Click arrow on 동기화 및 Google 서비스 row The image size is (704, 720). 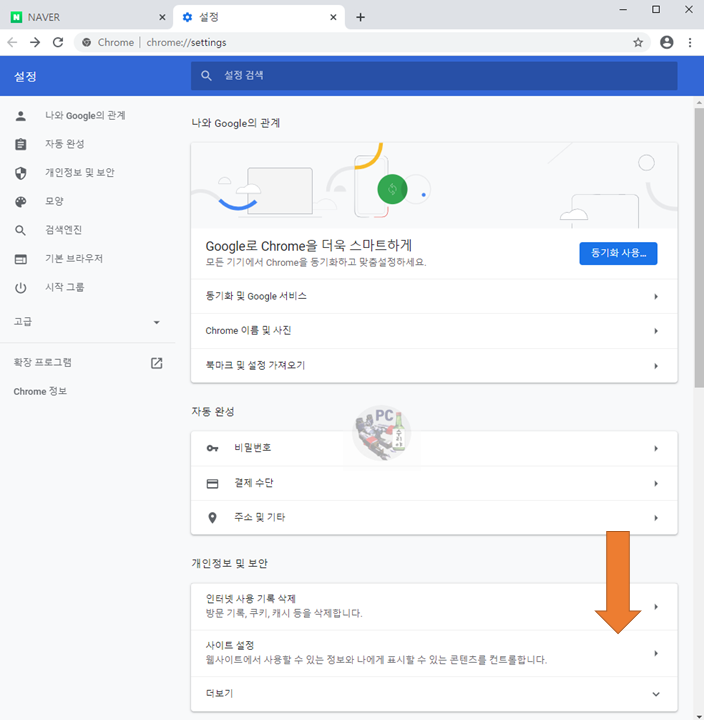click(x=656, y=297)
